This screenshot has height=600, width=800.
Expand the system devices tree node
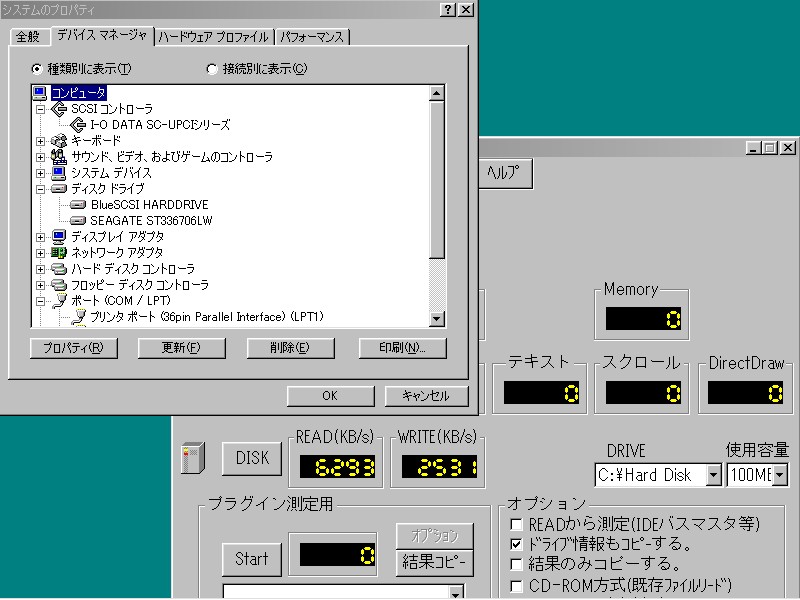pyautogui.click(x=41, y=173)
